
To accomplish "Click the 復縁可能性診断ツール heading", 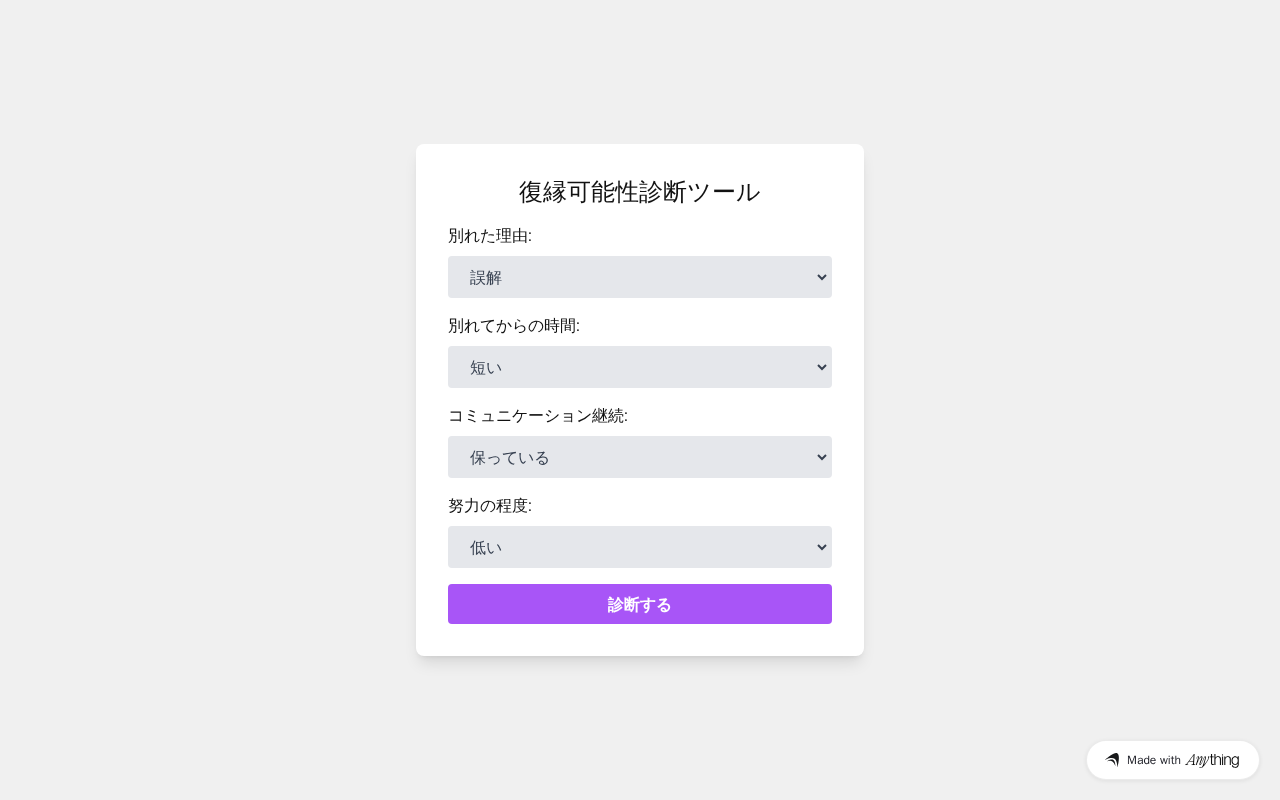I will tap(640, 192).
